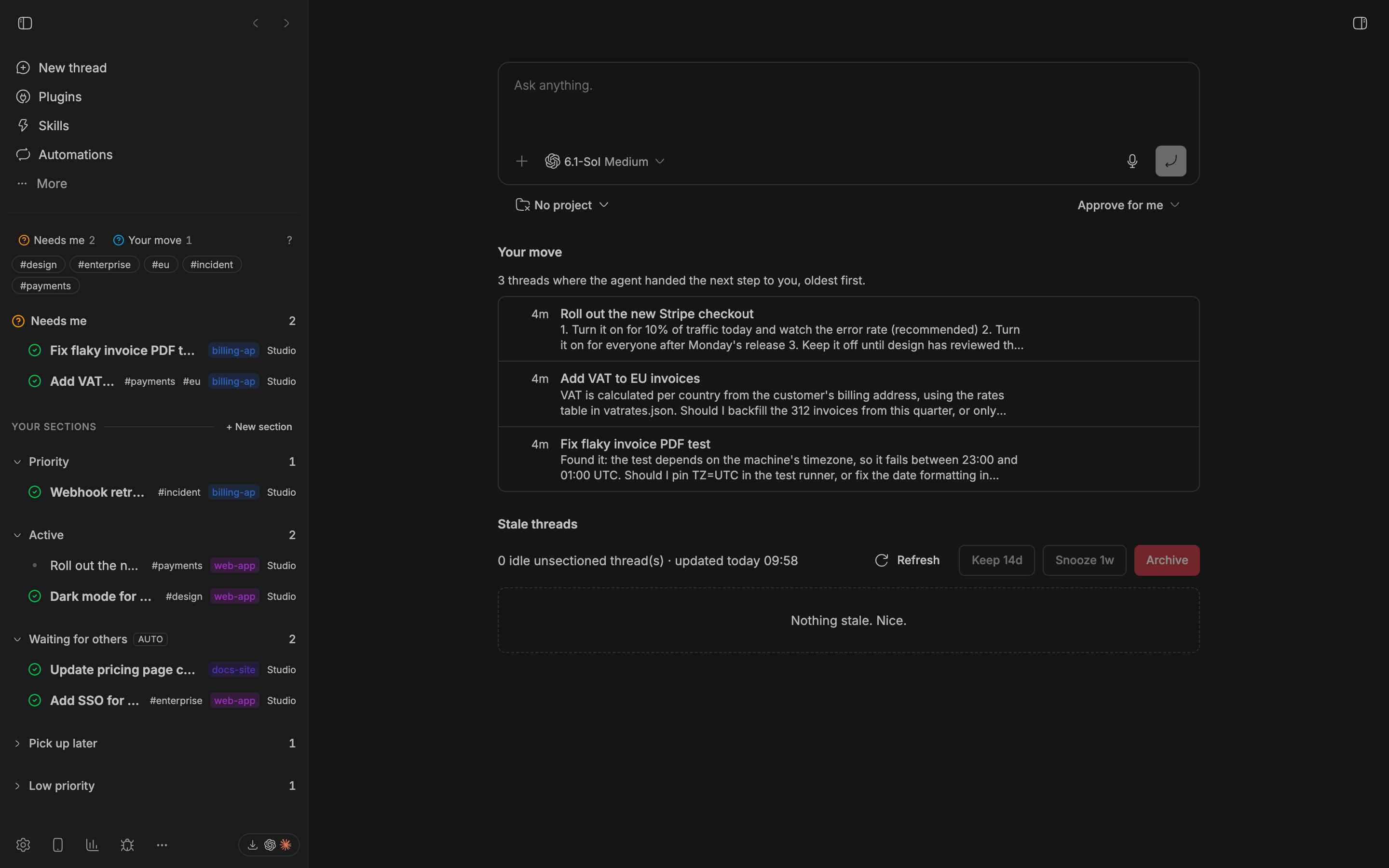This screenshot has width=1389, height=868.
Task: Click the download icon in footer pill
Action: [253, 844]
